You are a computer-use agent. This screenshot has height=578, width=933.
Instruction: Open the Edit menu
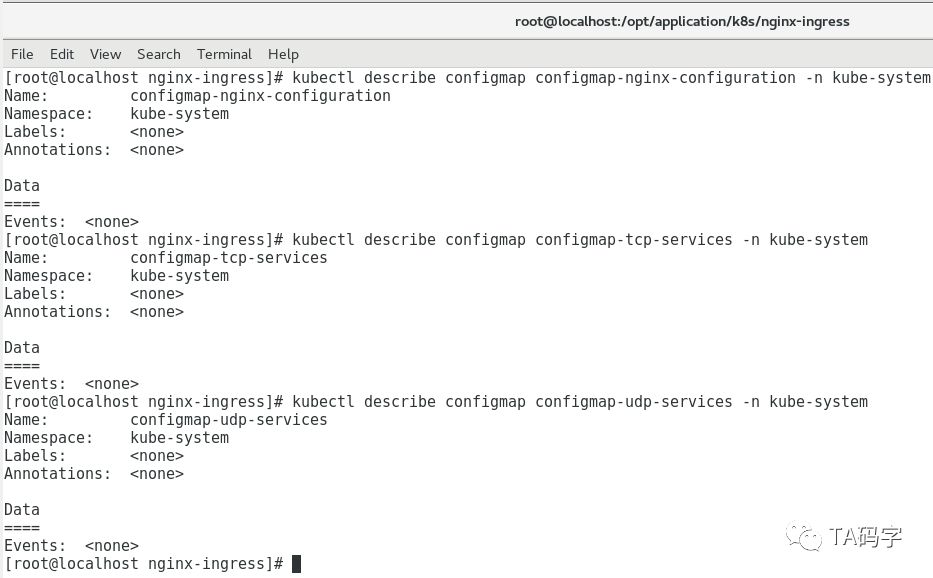62,54
